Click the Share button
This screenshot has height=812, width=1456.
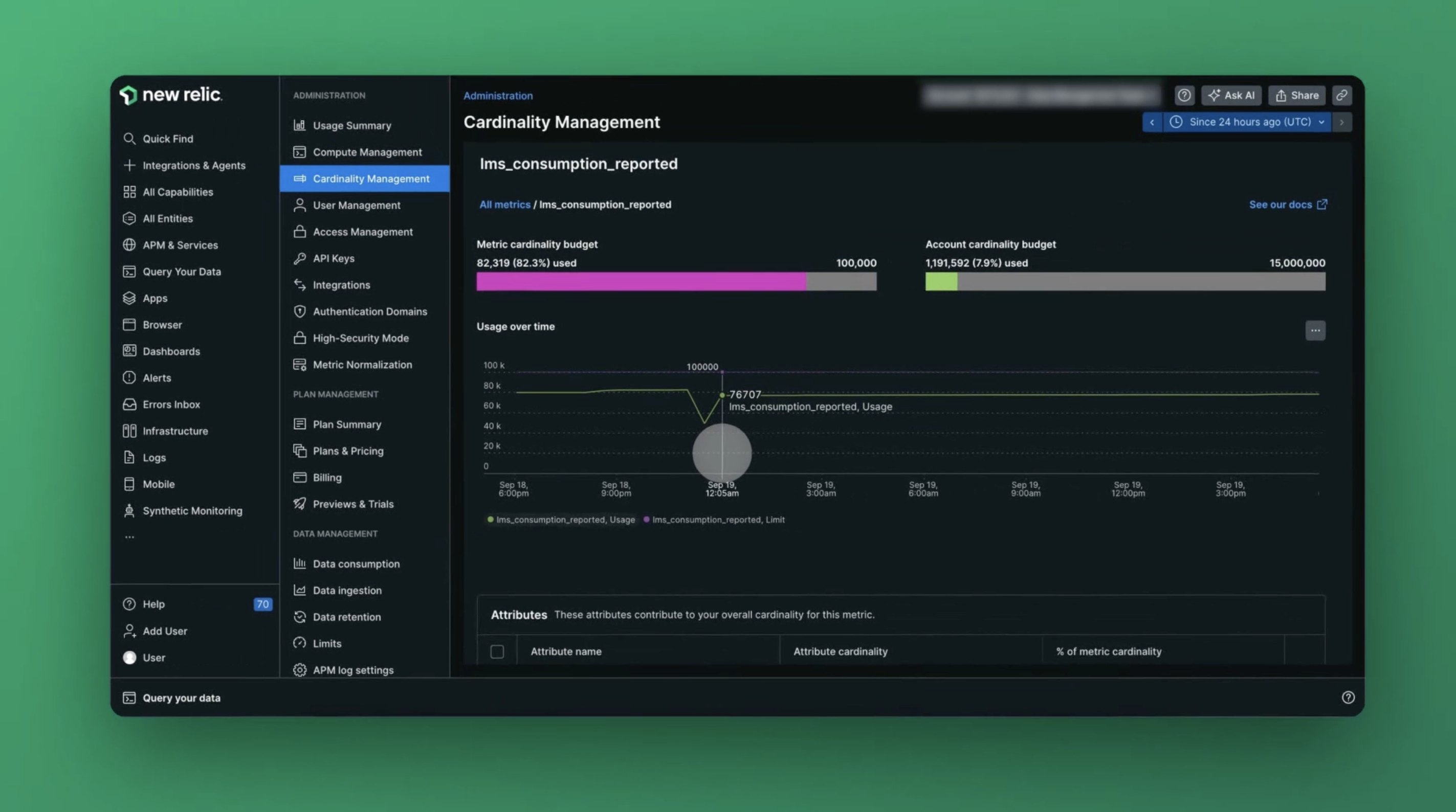pyautogui.click(x=1297, y=96)
